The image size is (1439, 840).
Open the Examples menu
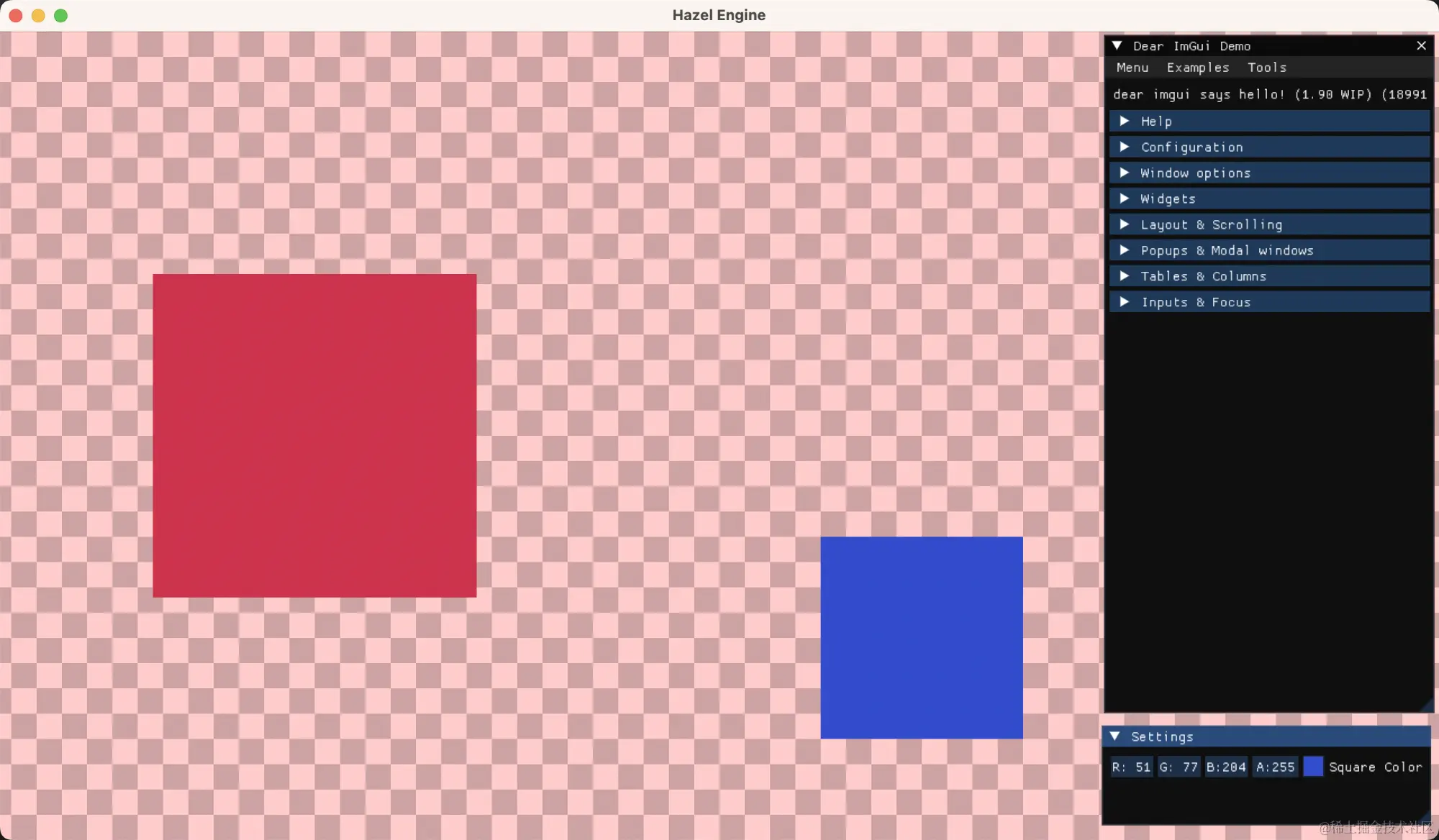(1197, 67)
